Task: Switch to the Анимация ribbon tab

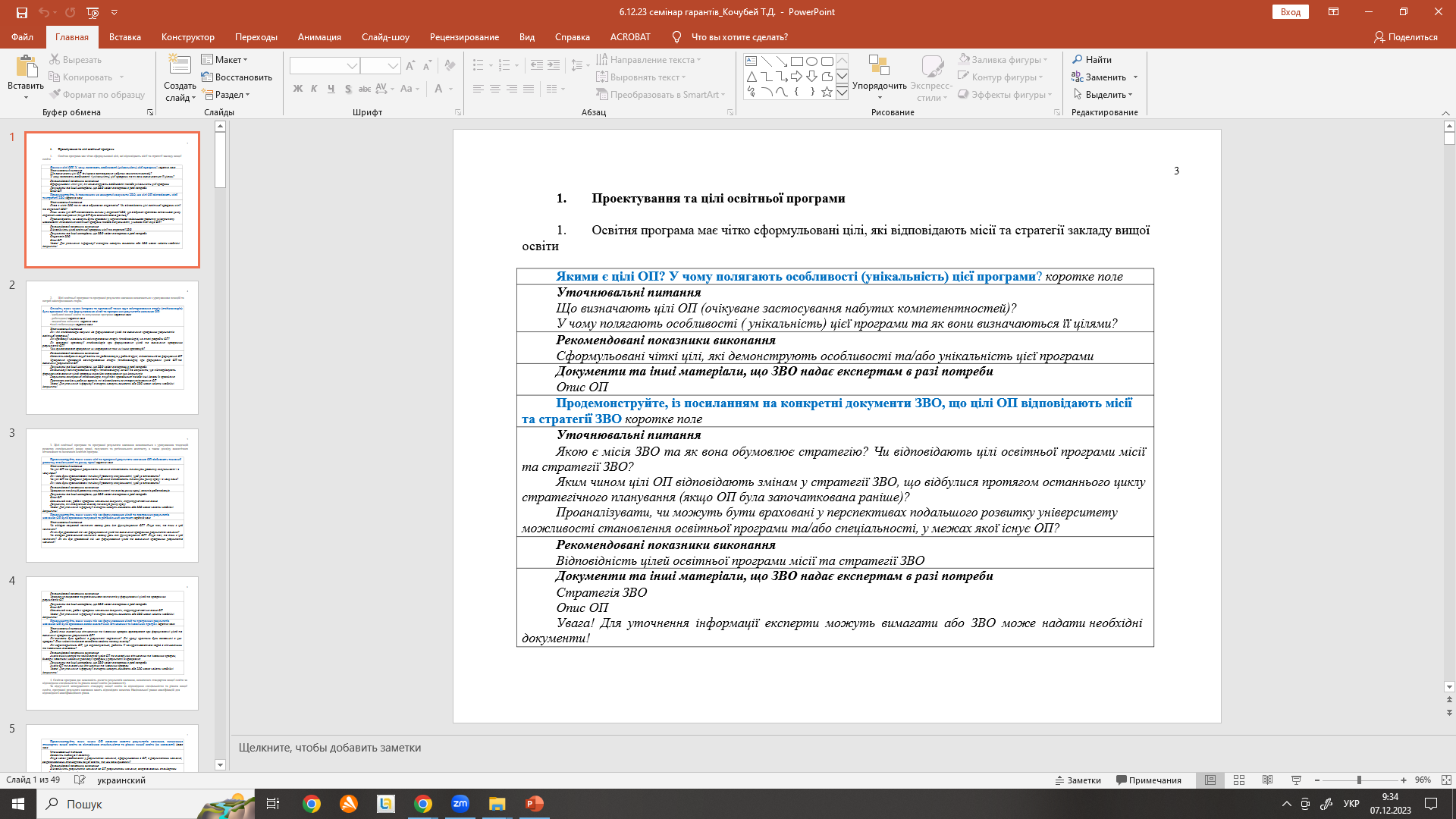Action: pyautogui.click(x=319, y=36)
